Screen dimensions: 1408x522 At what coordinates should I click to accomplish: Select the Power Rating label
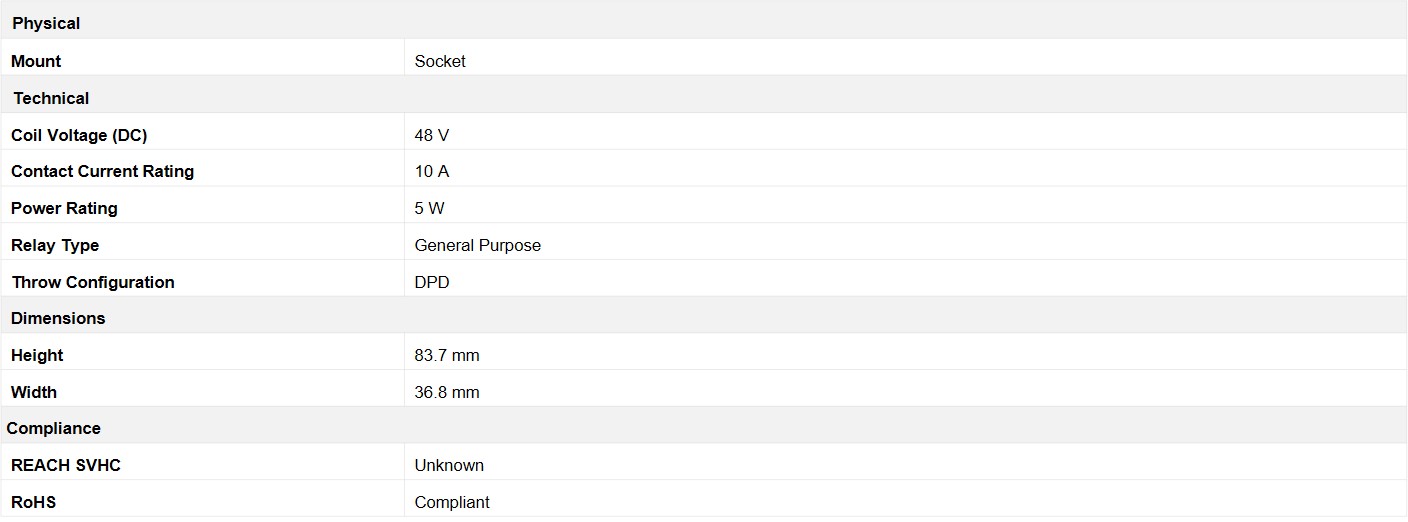pyautogui.click(x=64, y=208)
